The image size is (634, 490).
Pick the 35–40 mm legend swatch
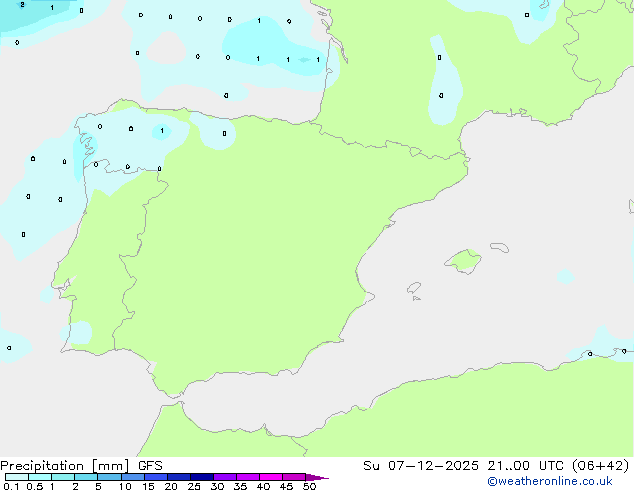[x=248, y=477]
